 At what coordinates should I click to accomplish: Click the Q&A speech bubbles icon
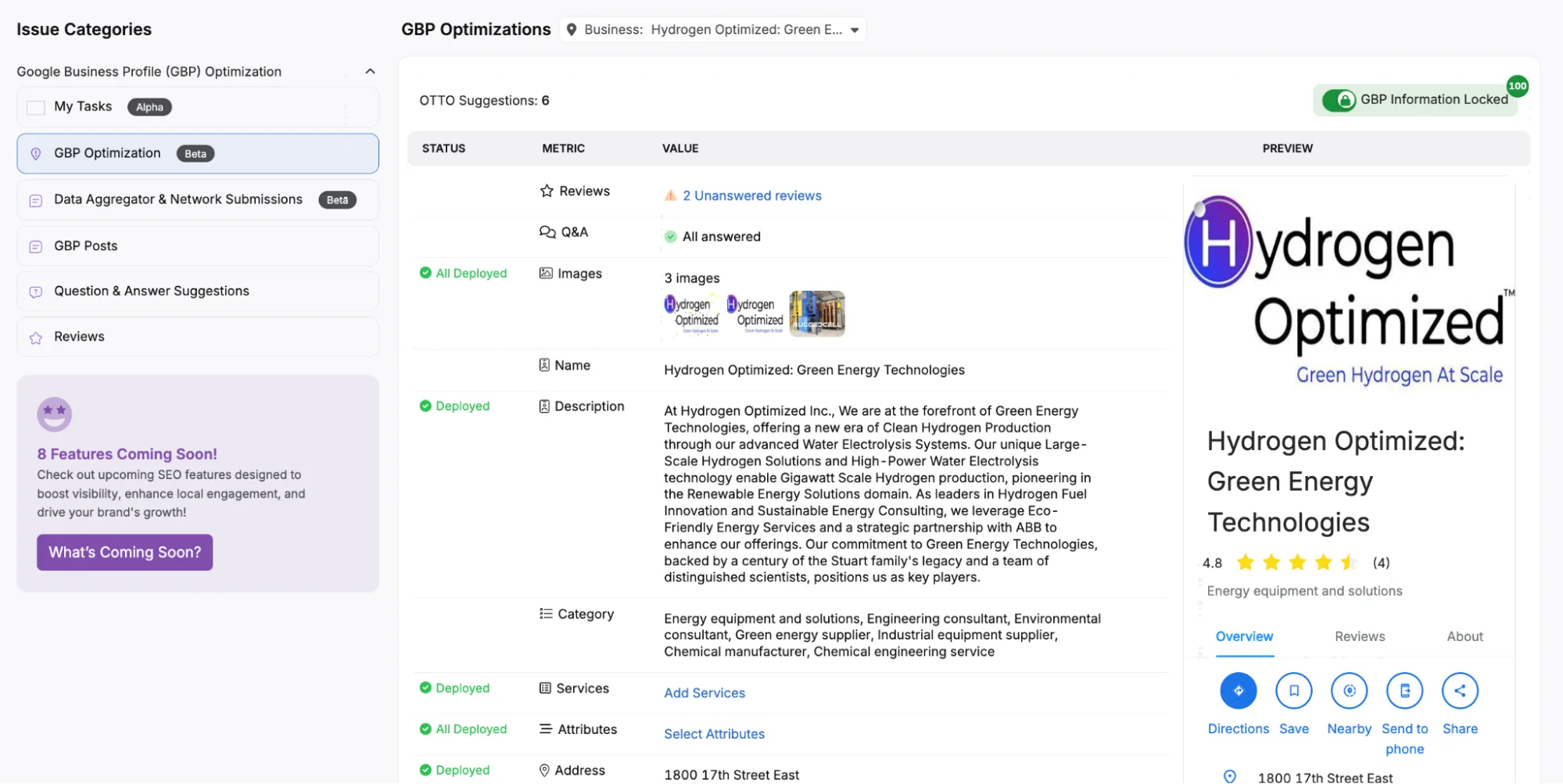(x=547, y=232)
